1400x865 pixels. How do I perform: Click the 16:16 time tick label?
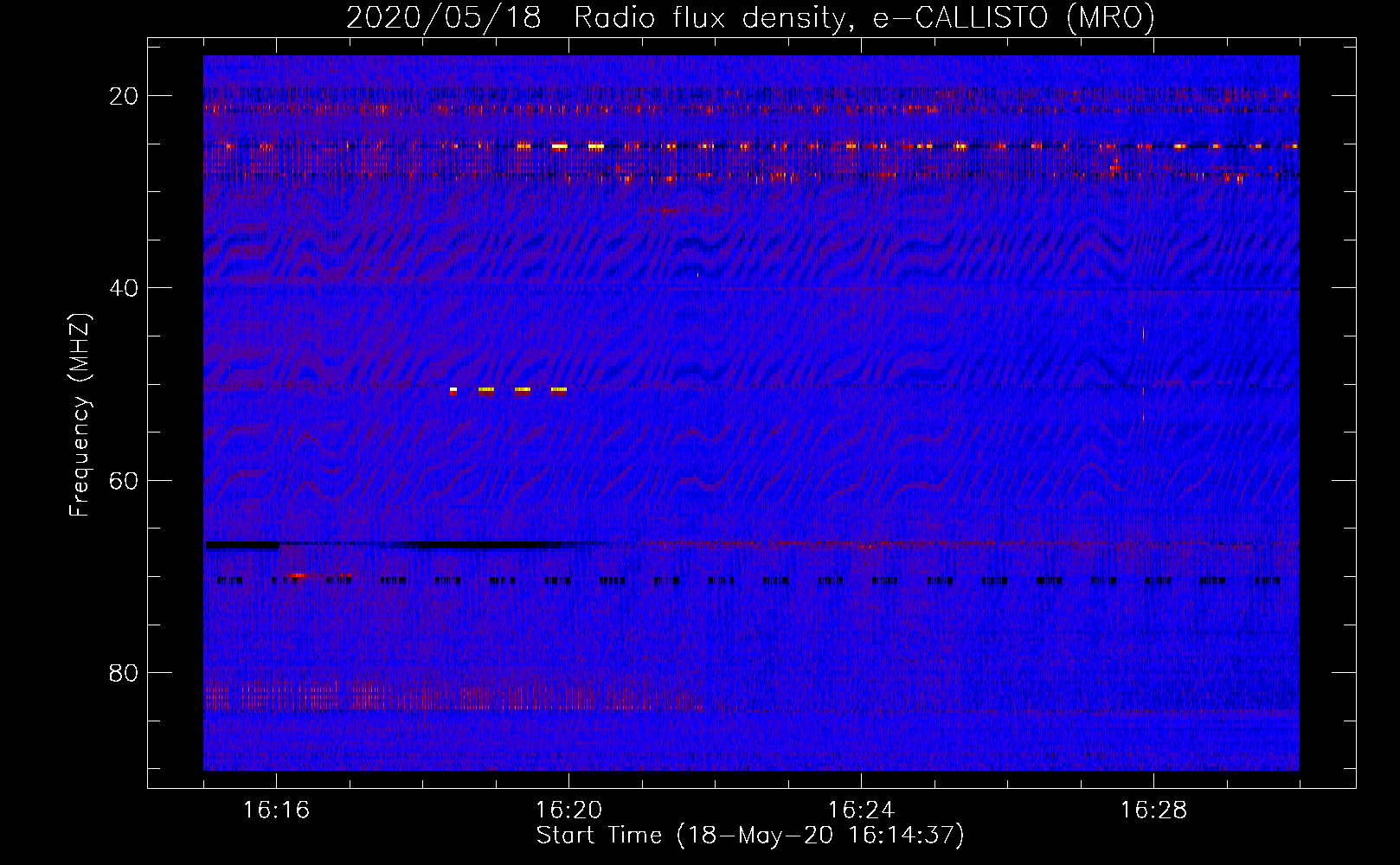click(276, 810)
